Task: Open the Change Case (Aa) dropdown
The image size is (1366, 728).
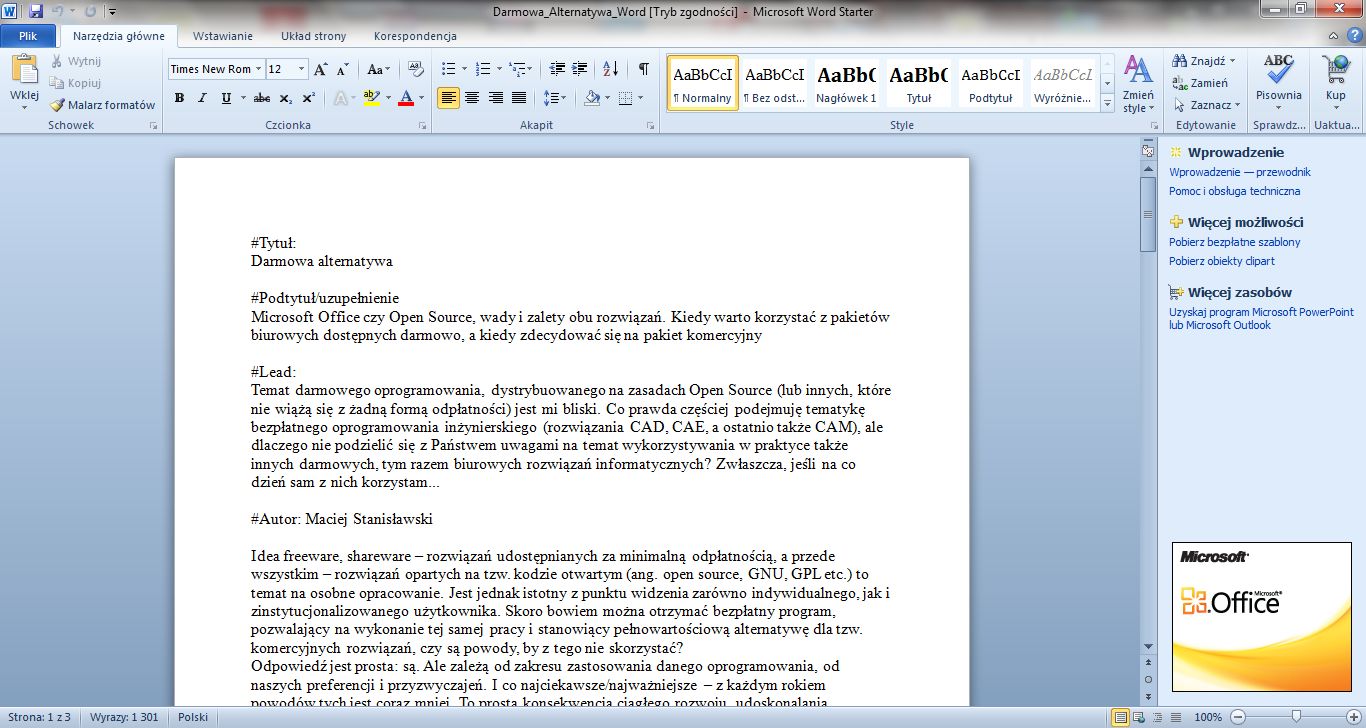Action: pos(379,69)
